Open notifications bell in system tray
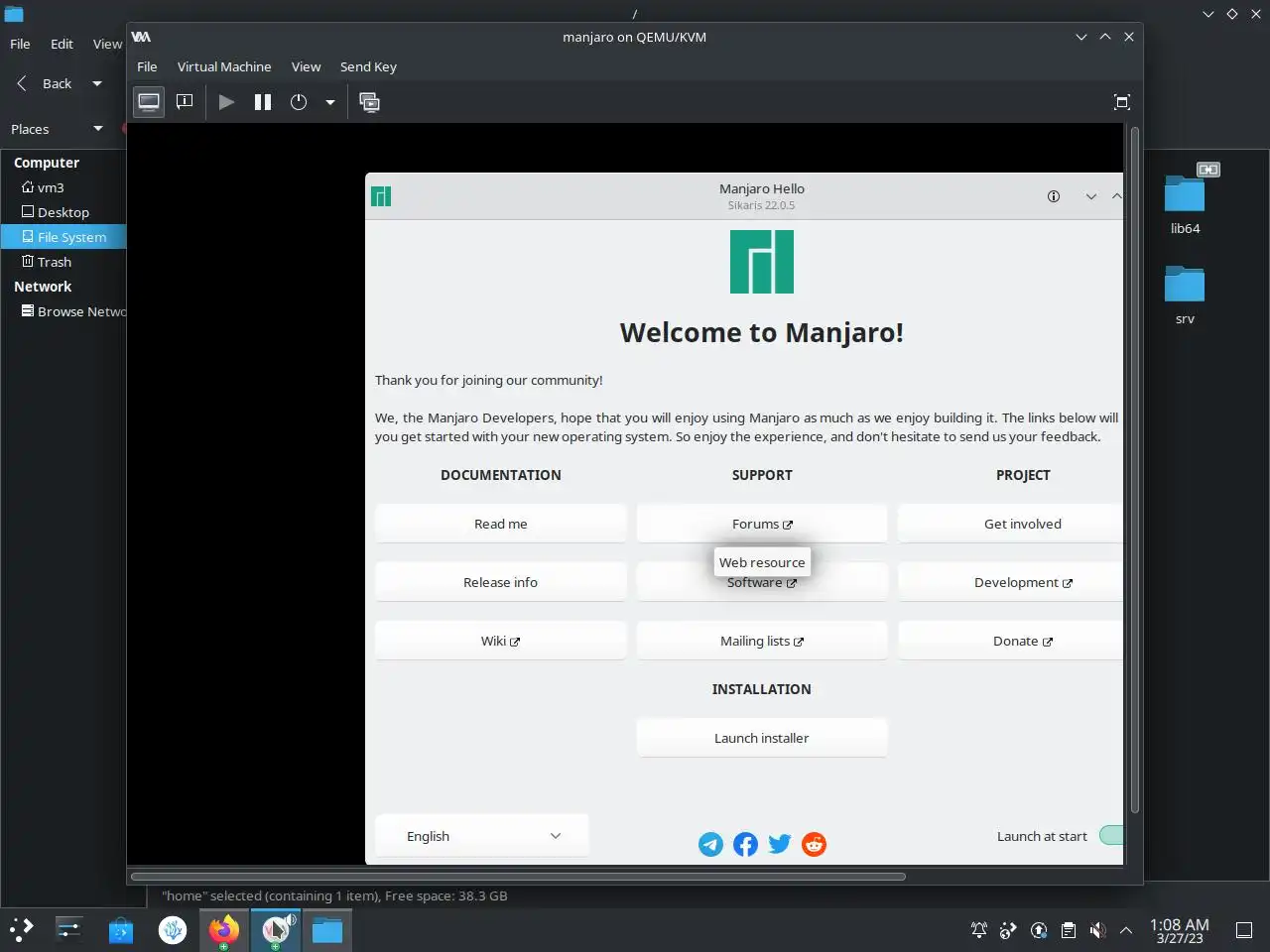 (978, 930)
